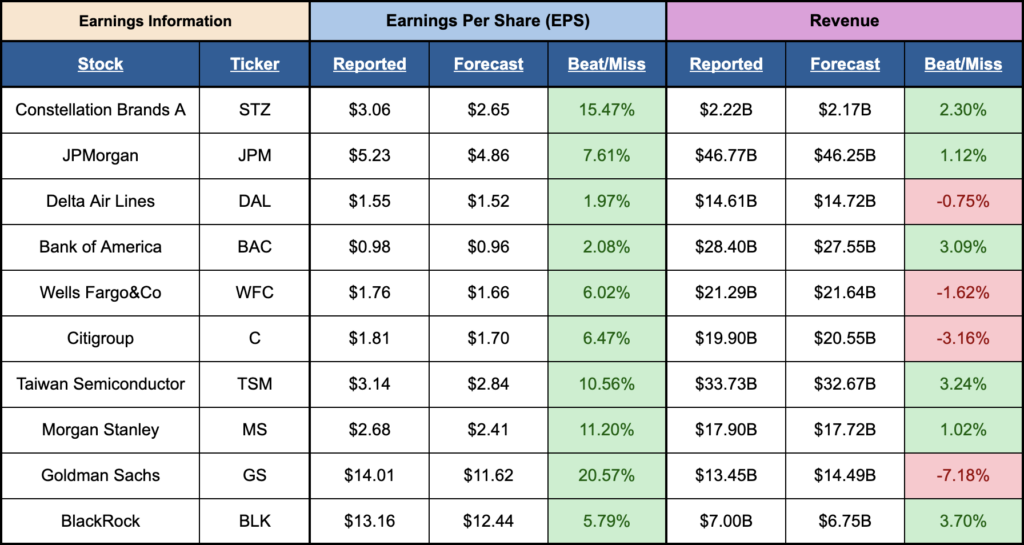The height and width of the screenshot is (545, 1024).
Task: Click the JPM ticker cell
Action: [254, 155]
